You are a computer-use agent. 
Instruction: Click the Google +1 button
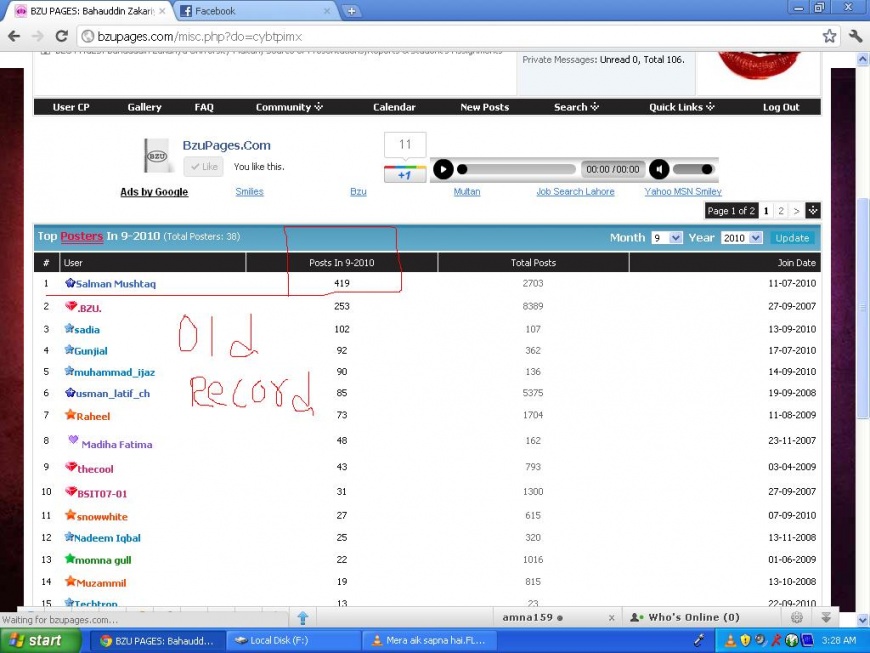[405, 175]
